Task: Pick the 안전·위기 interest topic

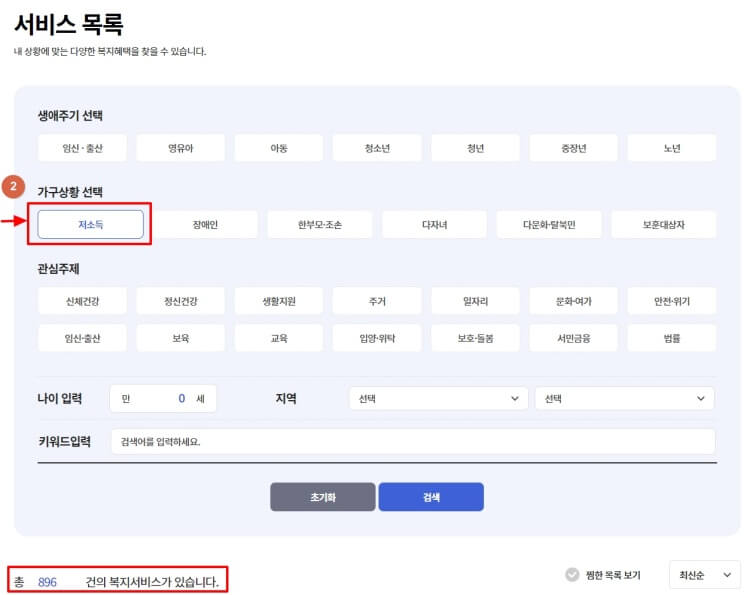Action: 672,301
